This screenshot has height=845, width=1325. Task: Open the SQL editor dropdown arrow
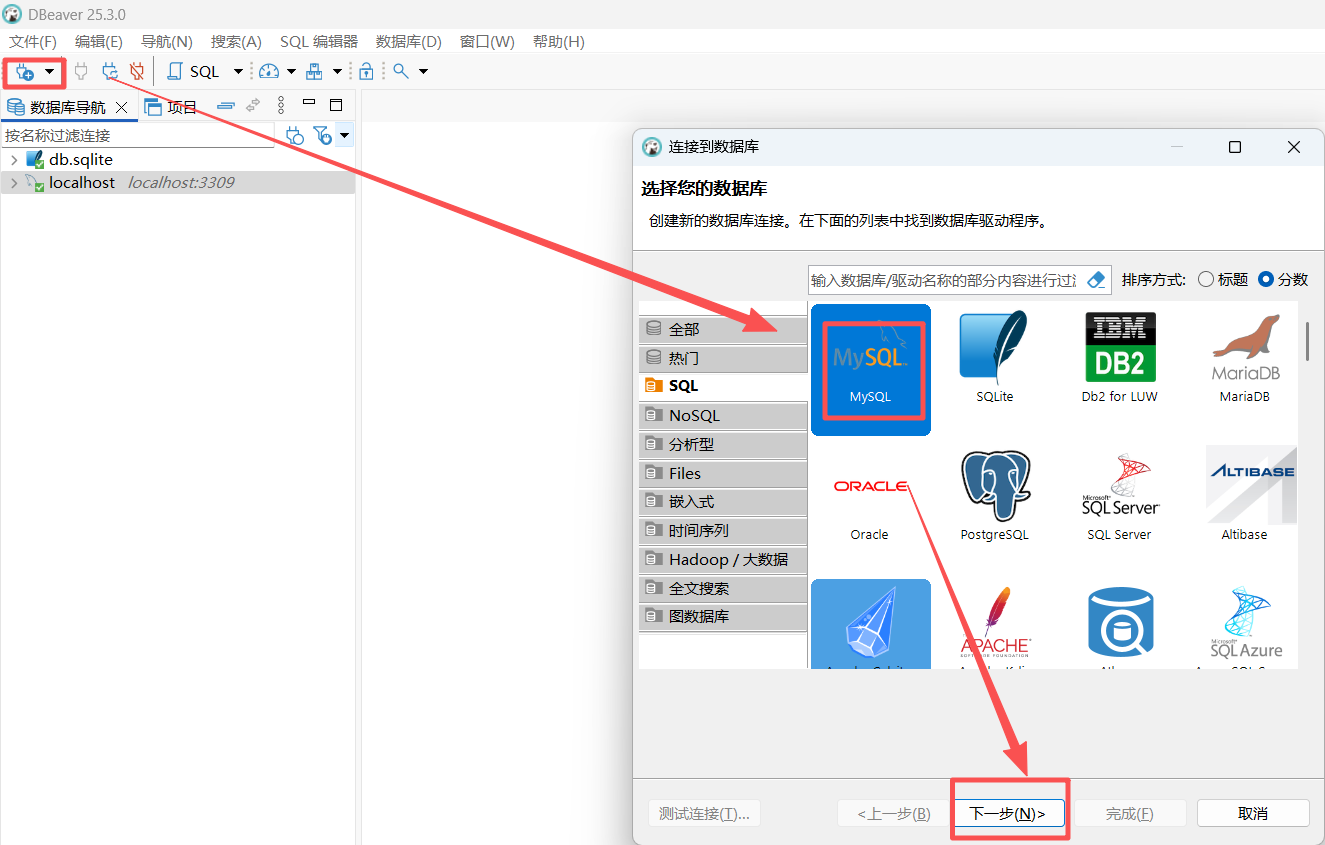[238, 72]
